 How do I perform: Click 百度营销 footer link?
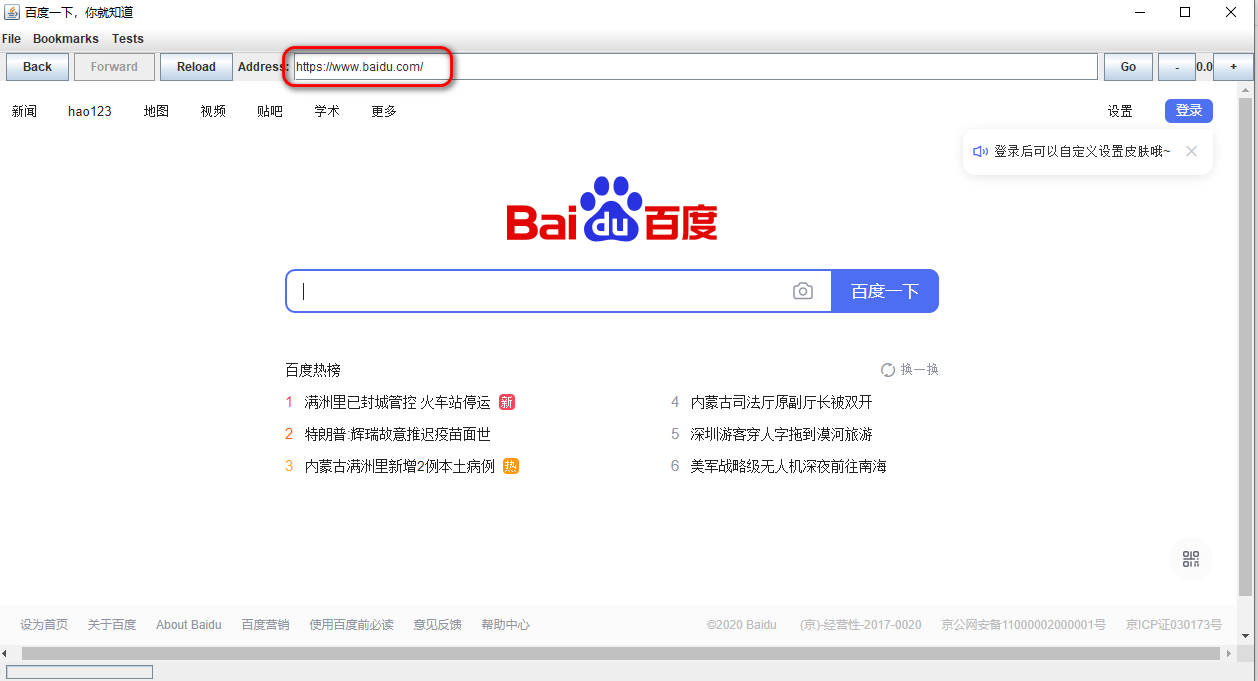(x=265, y=625)
